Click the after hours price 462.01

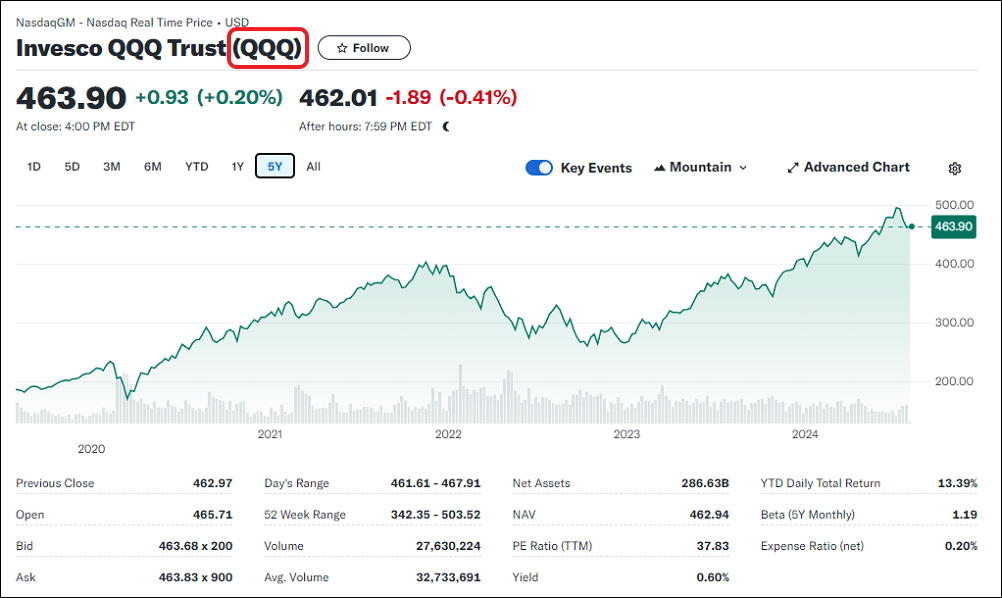(339, 97)
